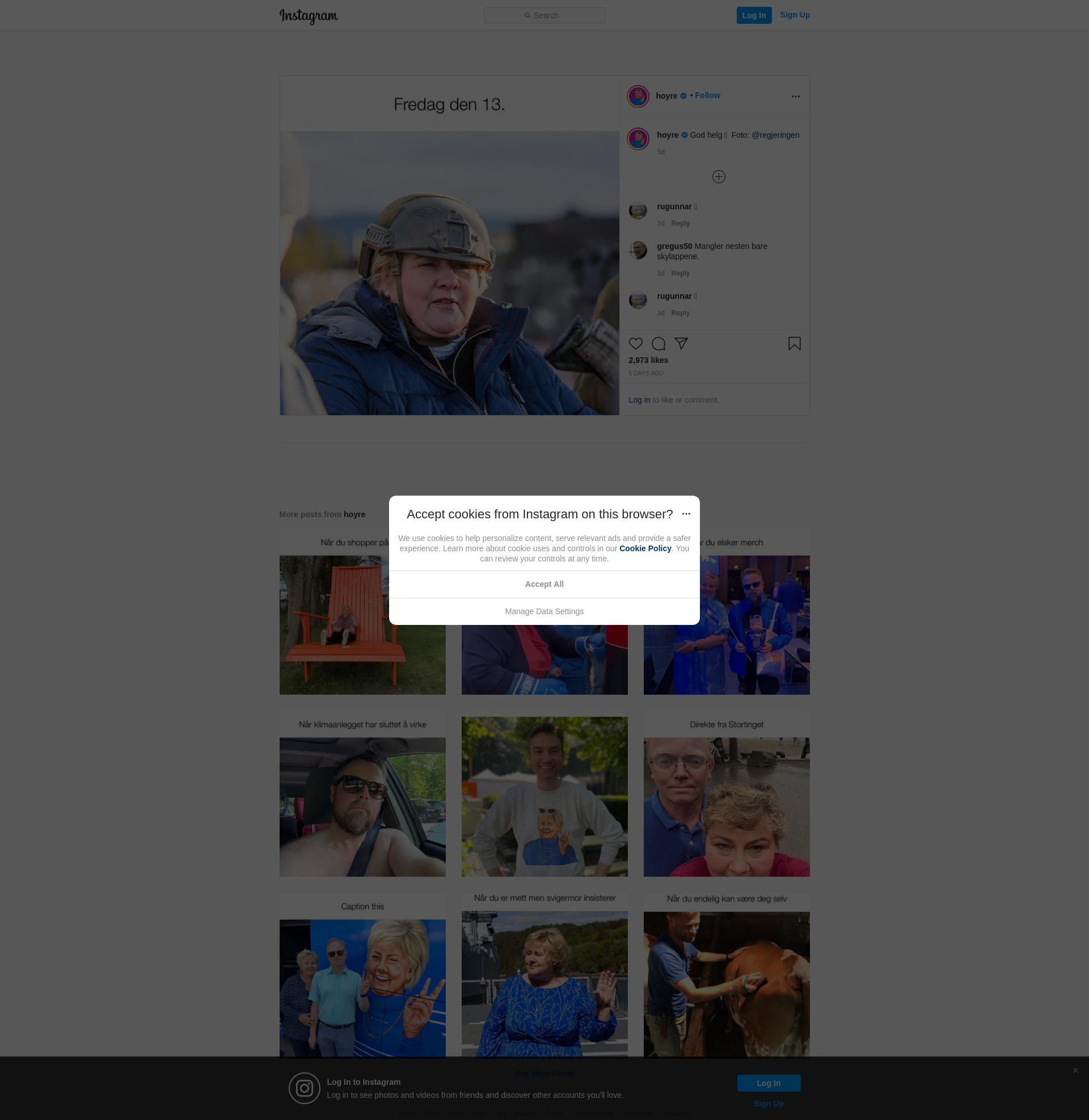Click Log in to like or comment
The height and width of the screenshot is (1120, 1089).
point(639,400)
